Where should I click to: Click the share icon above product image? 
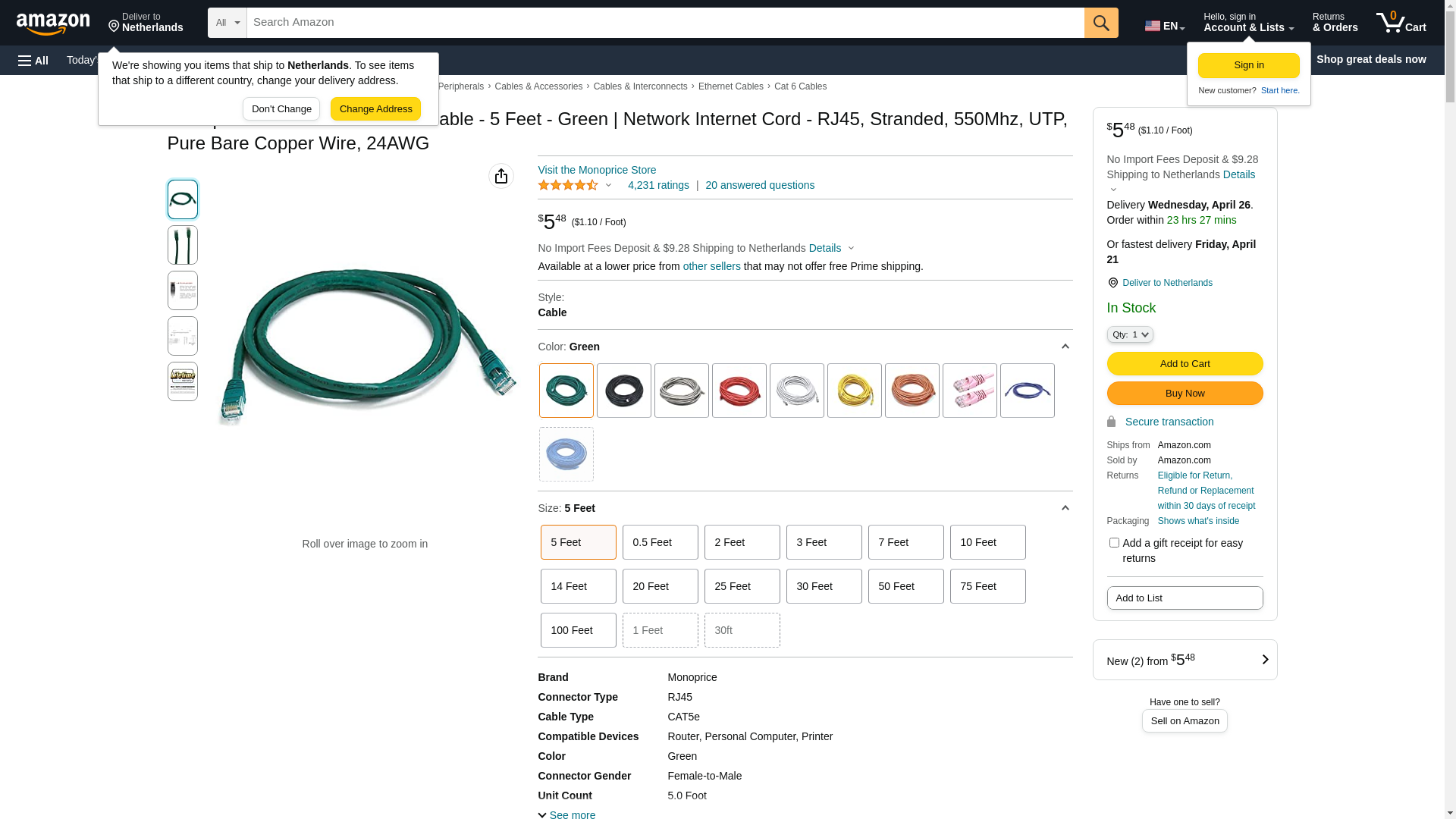point(501,176)
